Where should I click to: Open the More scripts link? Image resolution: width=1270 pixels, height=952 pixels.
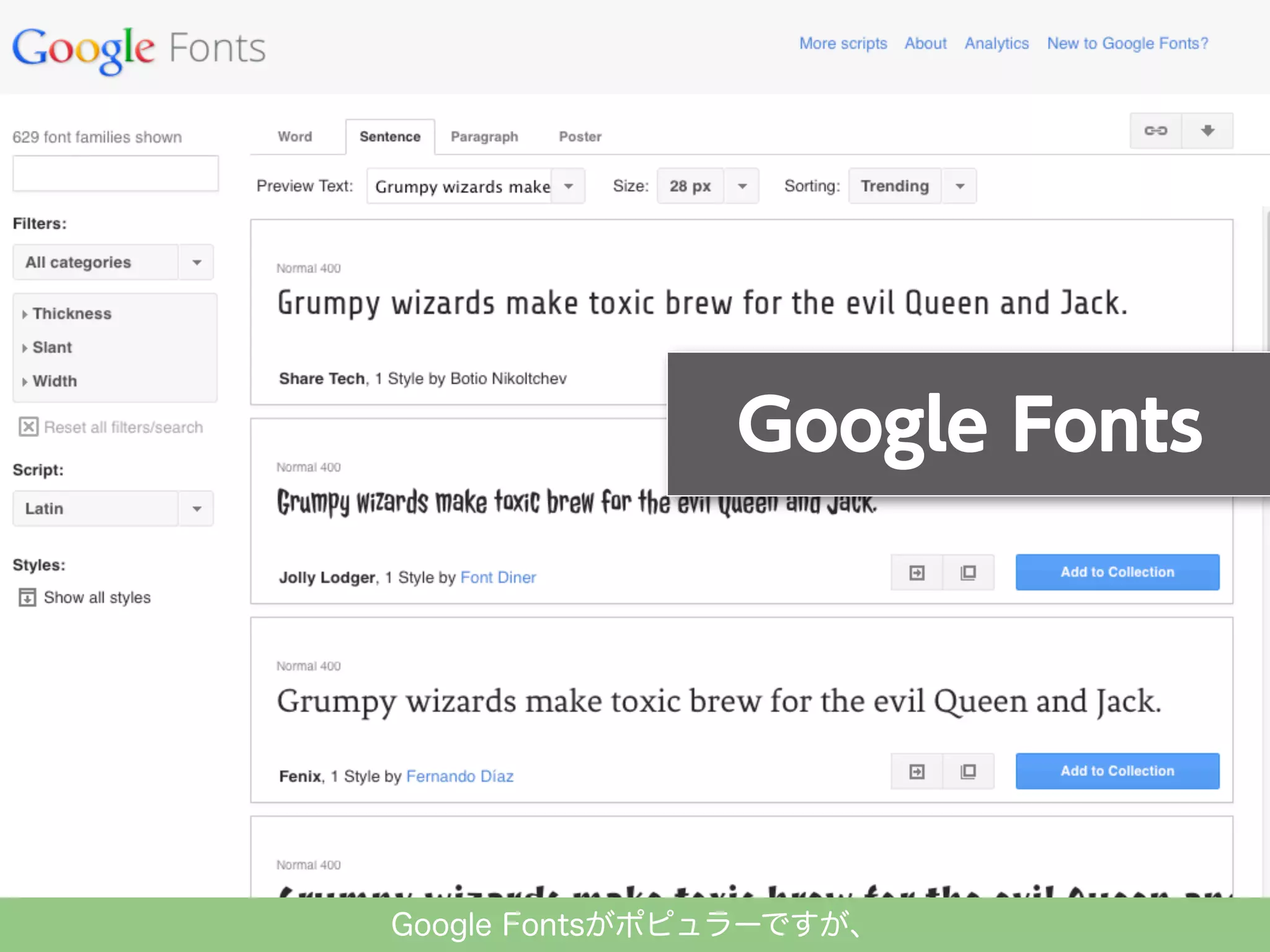tap(843, 43)
